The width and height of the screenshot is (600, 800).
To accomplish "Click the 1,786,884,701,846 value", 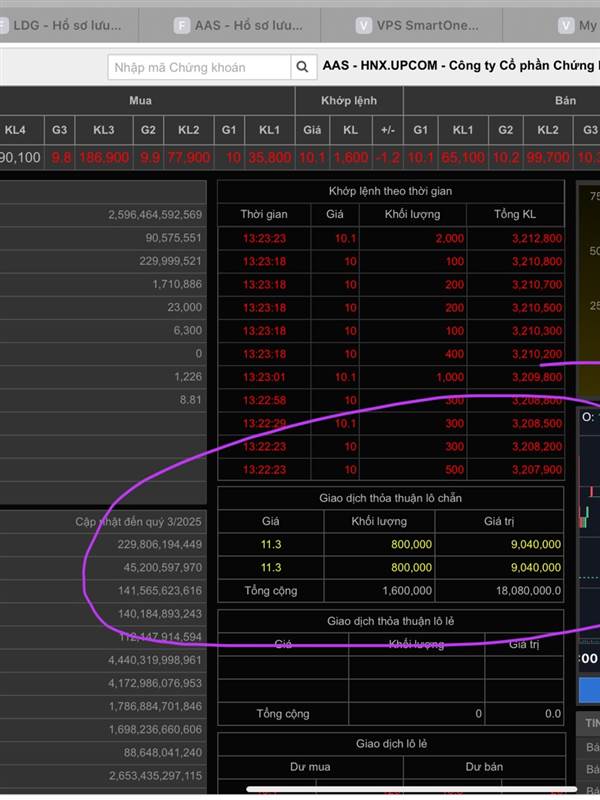I will pos(155,707).
